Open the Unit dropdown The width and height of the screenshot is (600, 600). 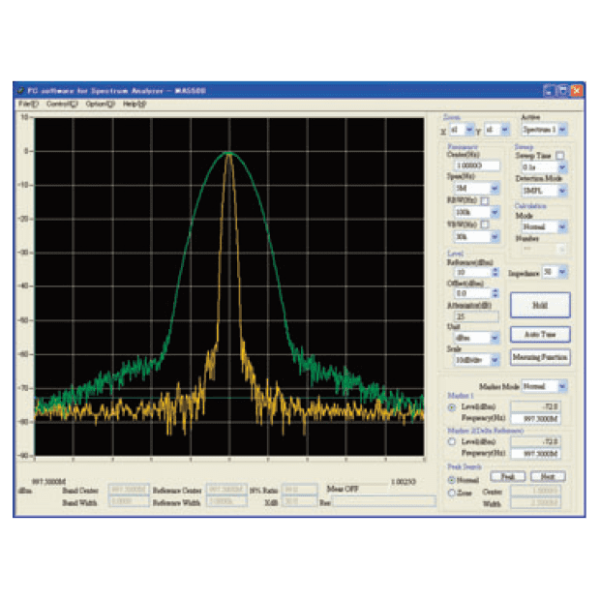click(494, 338)
